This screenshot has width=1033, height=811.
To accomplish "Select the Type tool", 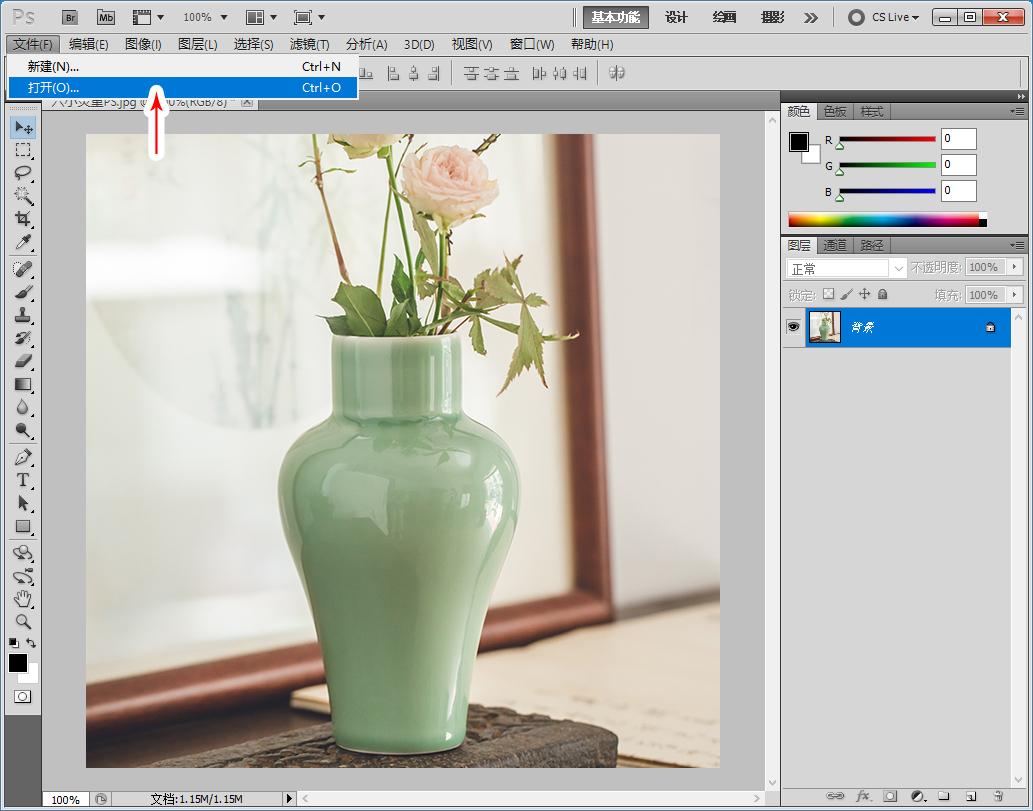I will point(23,480).
